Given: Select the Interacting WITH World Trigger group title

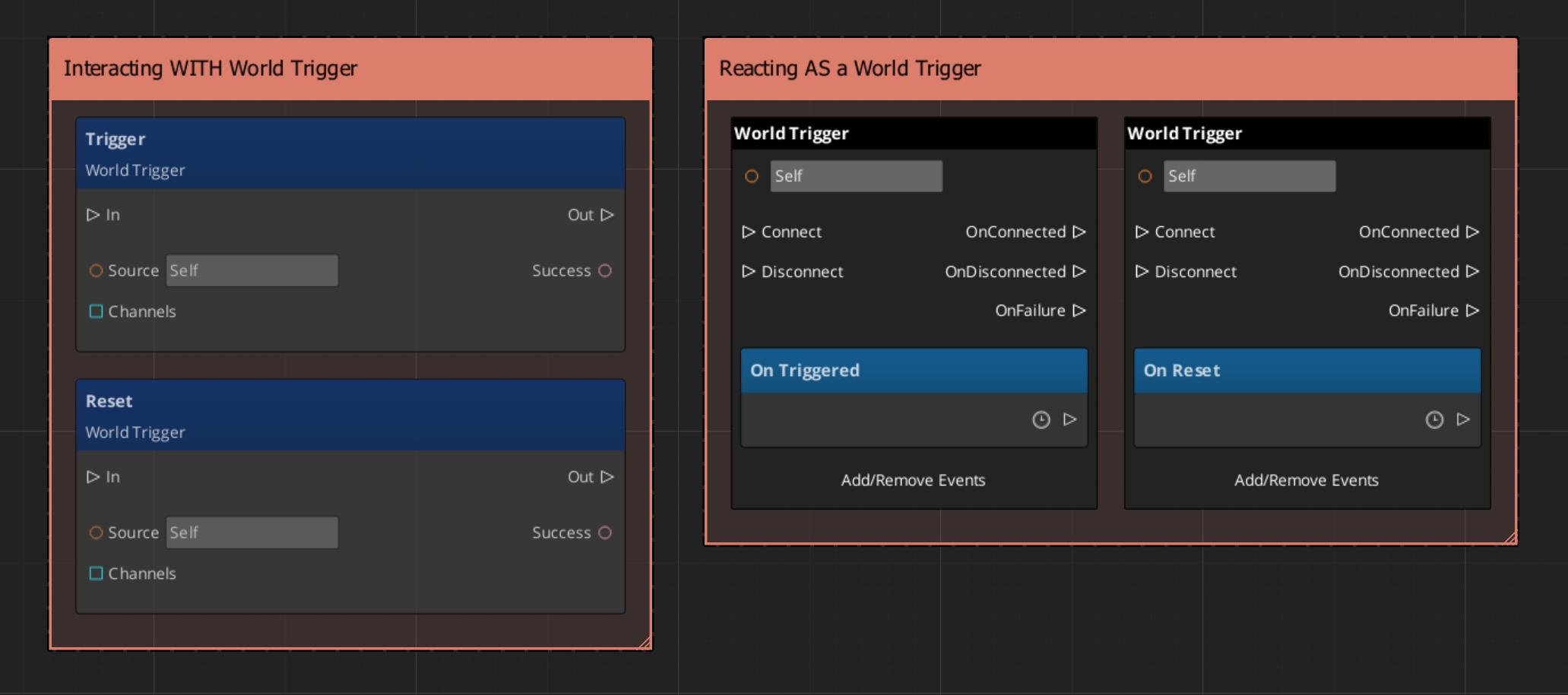Looking at the screenshot, I should coord(211,69).
